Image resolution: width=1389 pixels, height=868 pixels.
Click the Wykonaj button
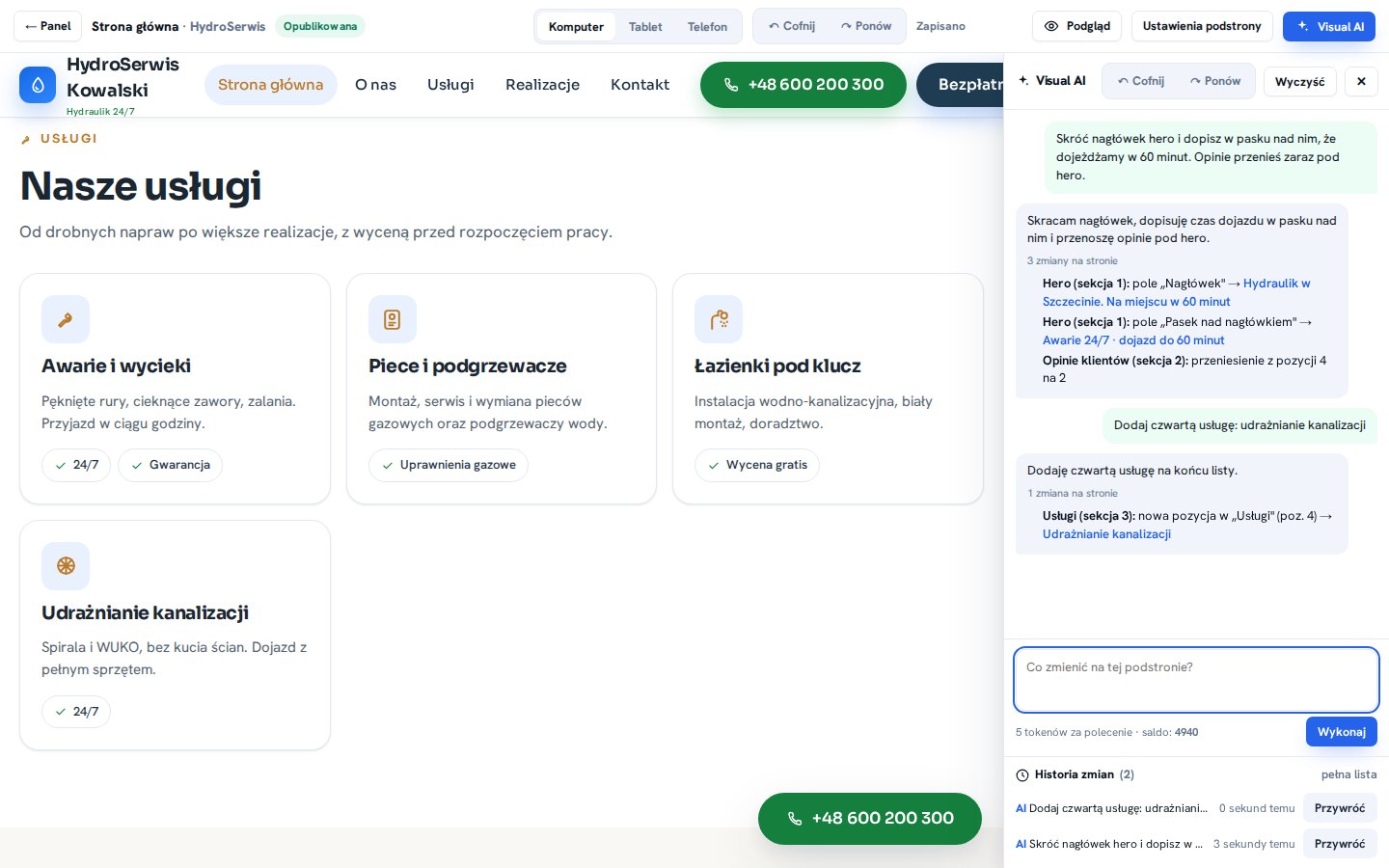[1342, 732]
